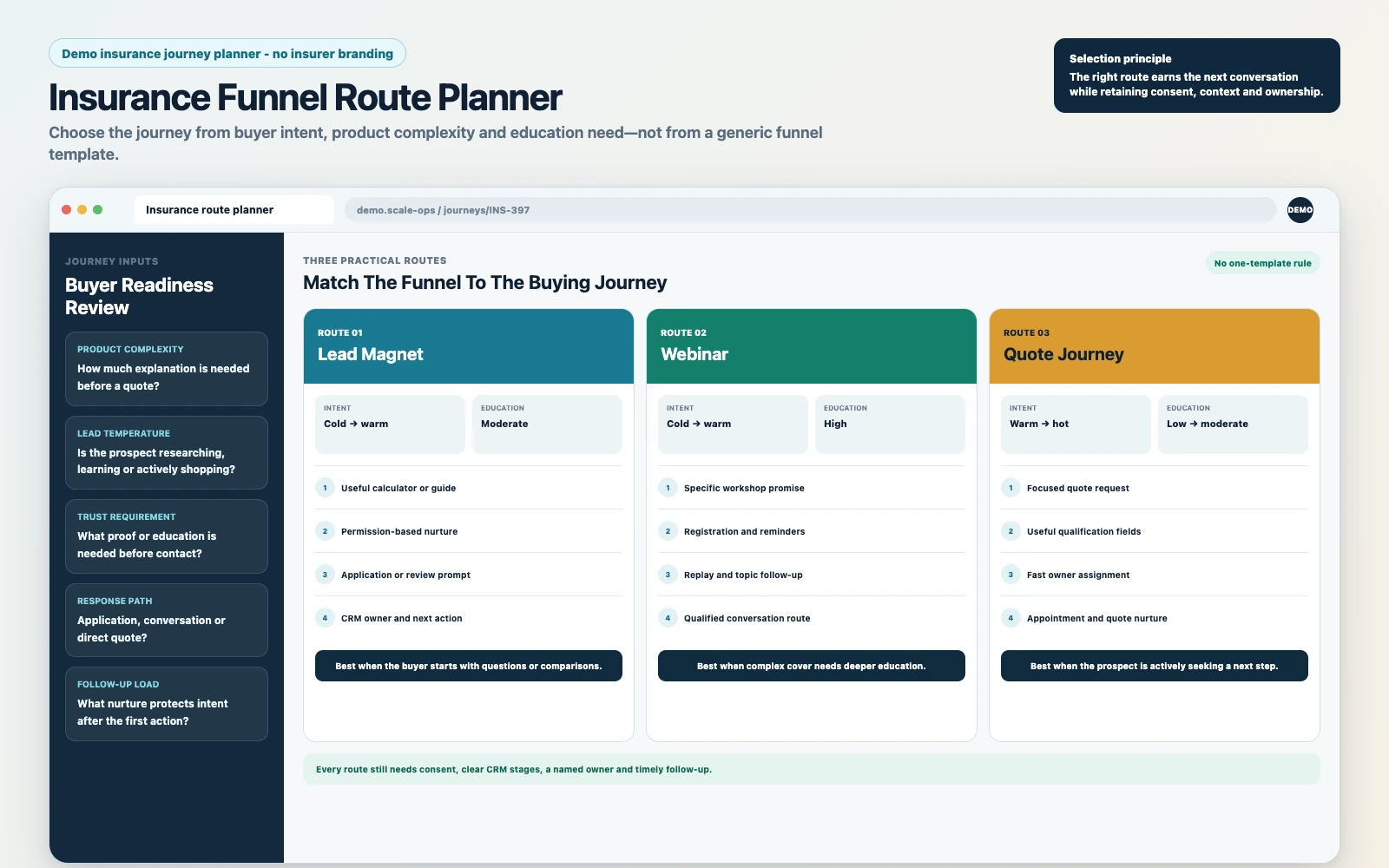The image size is (1389, 868).
Task: Click the demo.scale-ops journeys address bar
Action: pyautogui.click(x=811, y=210)
